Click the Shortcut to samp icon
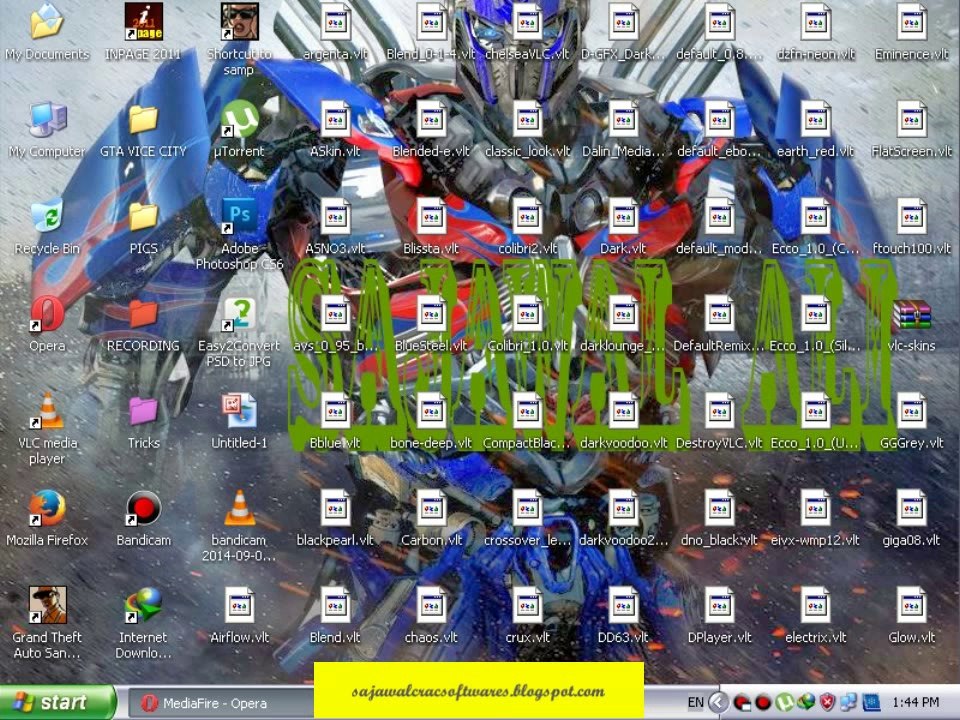Screen dimensions: 960x720 [239, 23]
